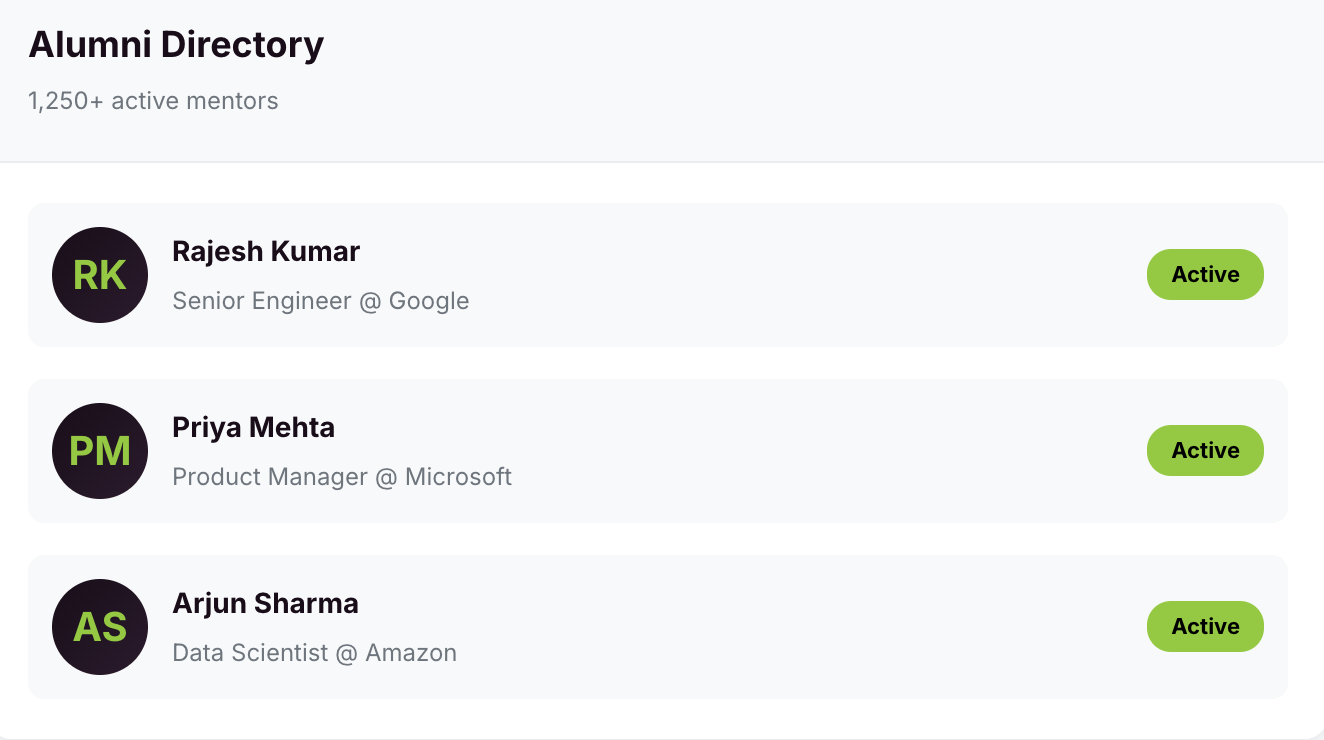Select the empty area of Priya Mehta's card

(800, 451)
